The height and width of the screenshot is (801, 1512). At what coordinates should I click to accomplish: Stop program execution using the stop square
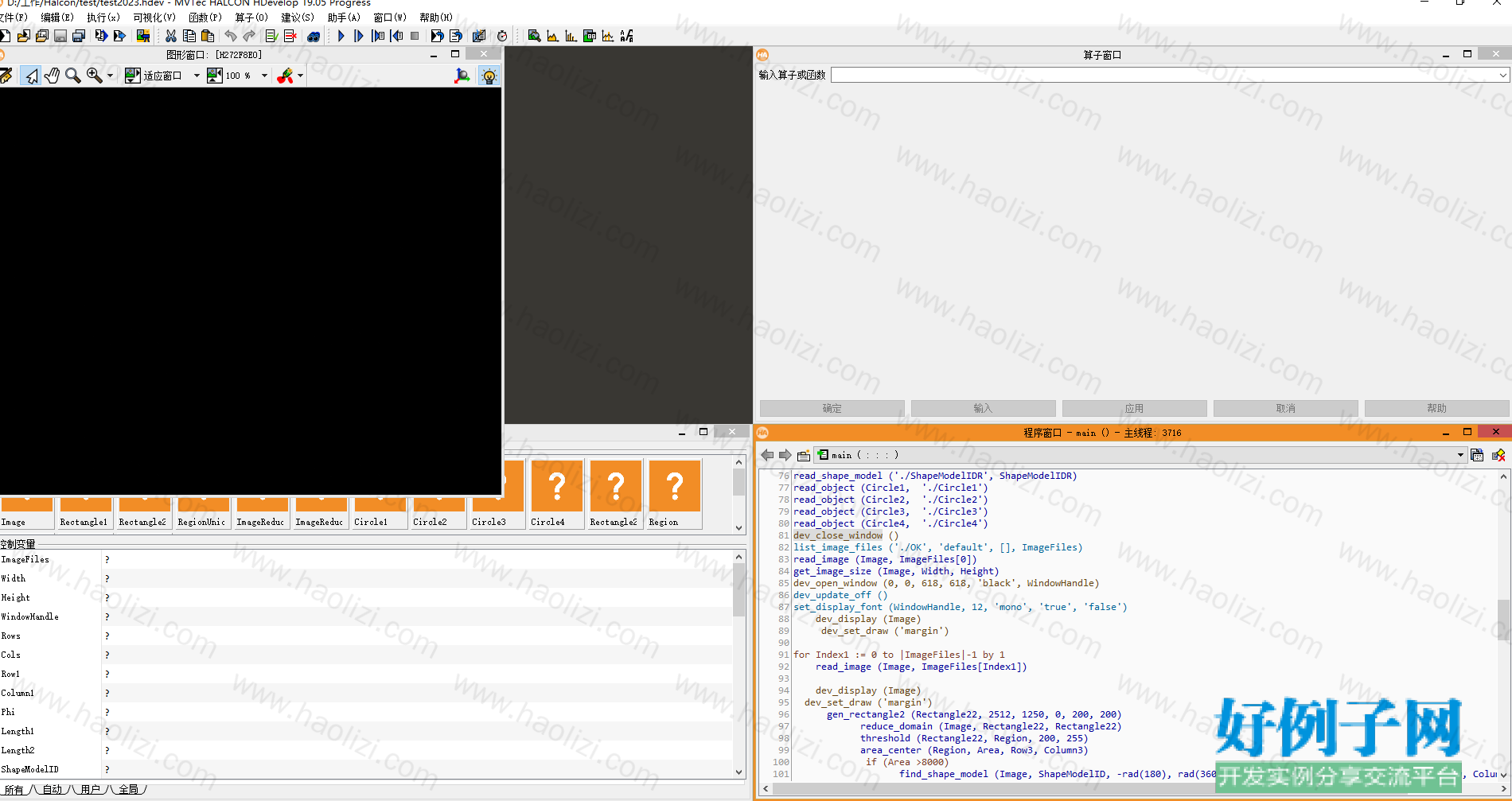(x=415, y=36)
